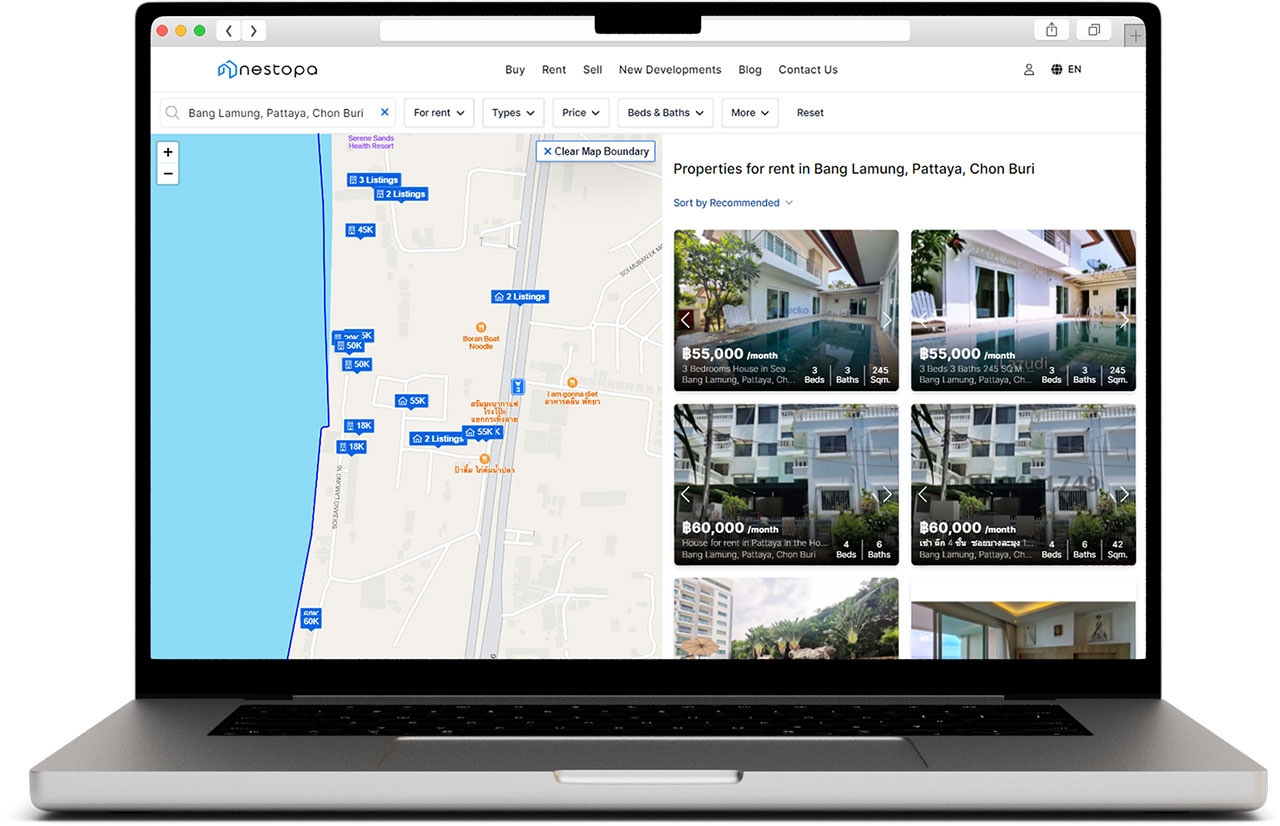Click the 3 Listings map marker
Viewport: 1280px width, 826px height.
(374, 180)
